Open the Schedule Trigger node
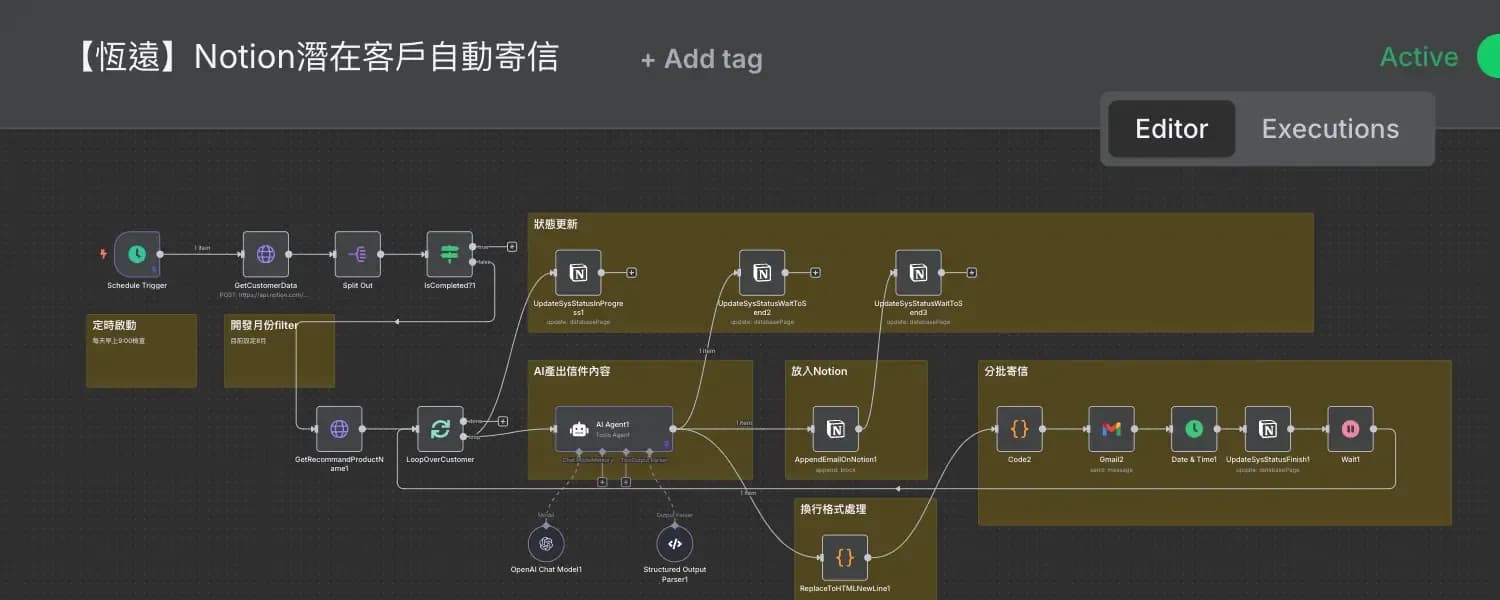Image resolution: width=1500 pixels, height=600 pixels. click(136, 255)
